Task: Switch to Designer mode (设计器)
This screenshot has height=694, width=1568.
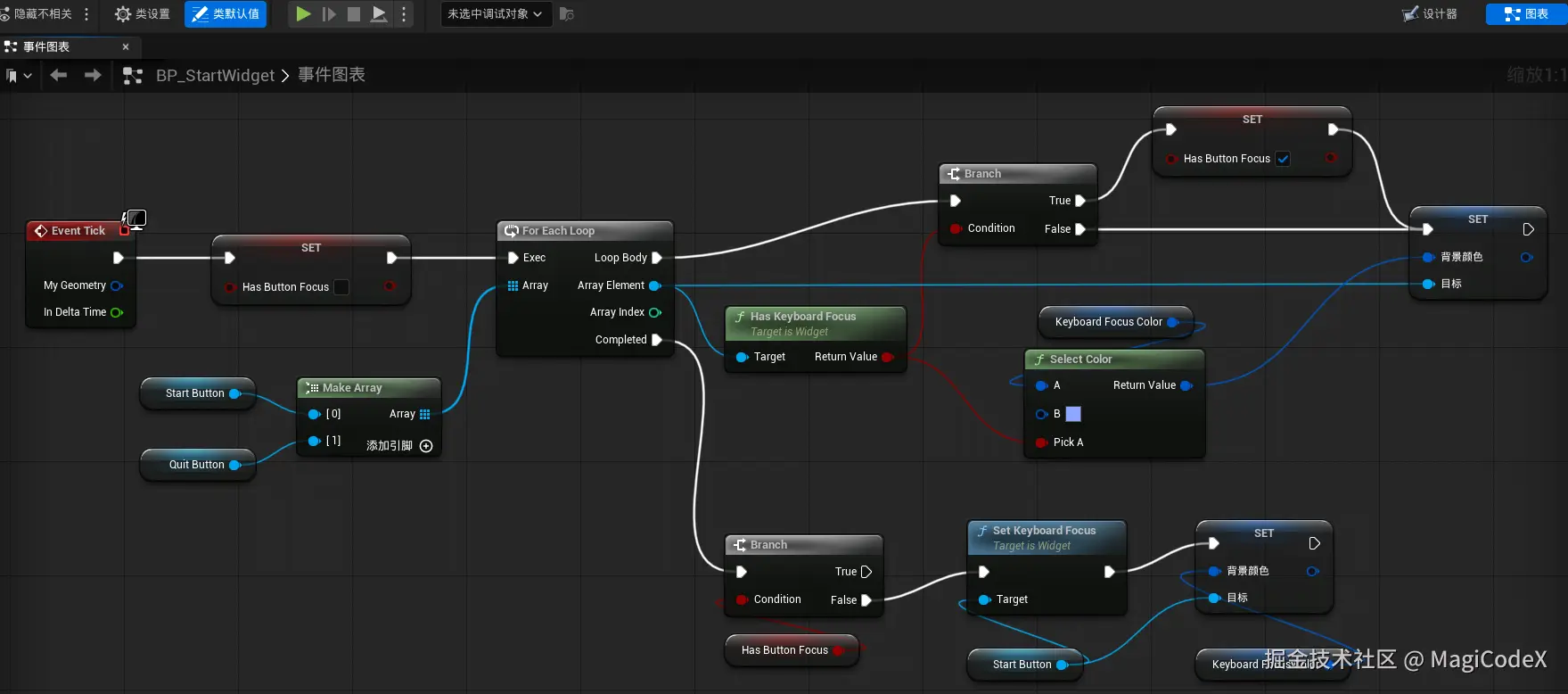Action: (x=1430, y=14)
